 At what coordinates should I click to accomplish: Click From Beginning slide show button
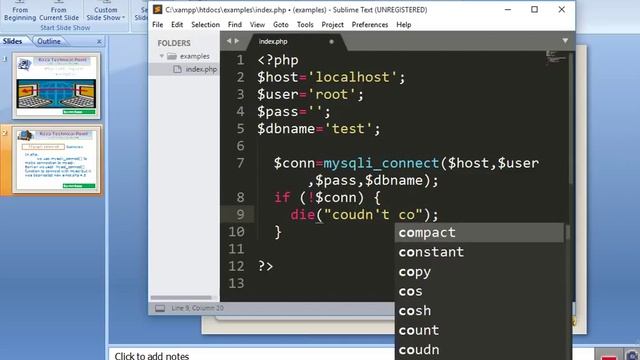coord(20,11)
